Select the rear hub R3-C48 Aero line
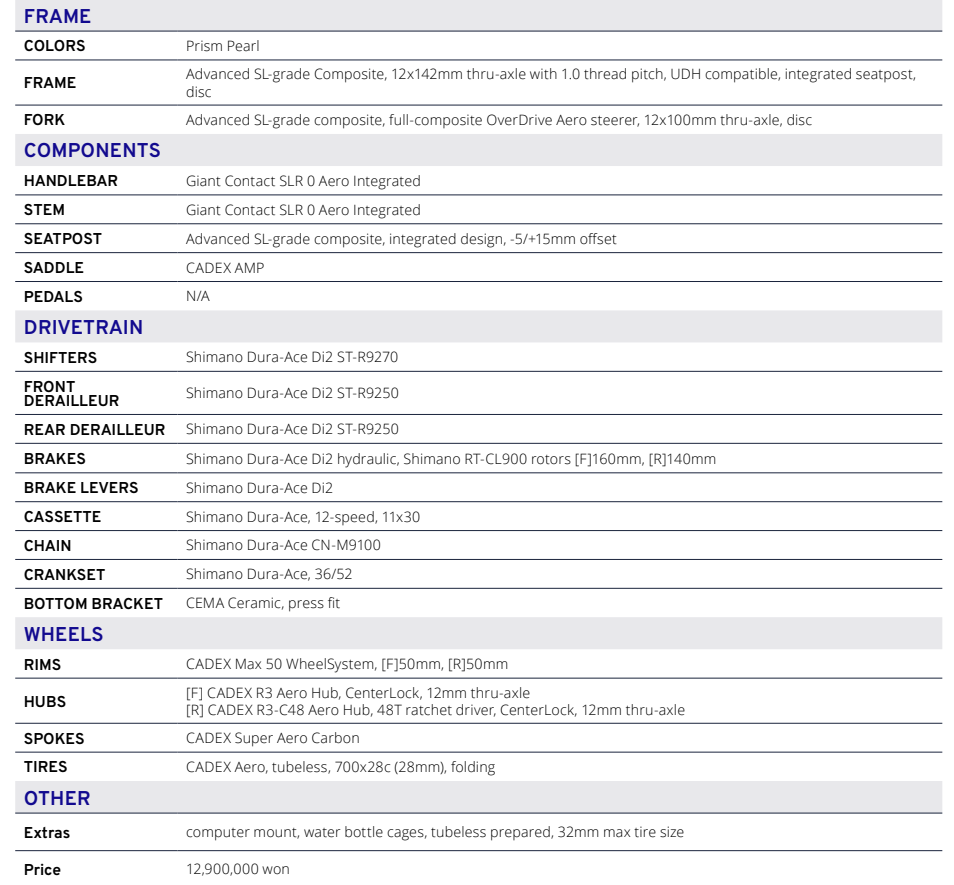954x885 pixels. 436,710
